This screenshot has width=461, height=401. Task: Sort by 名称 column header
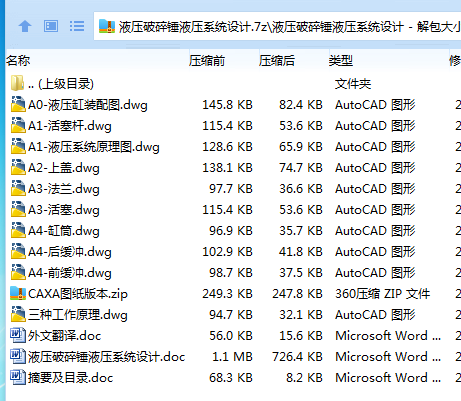tap(18, 61)
